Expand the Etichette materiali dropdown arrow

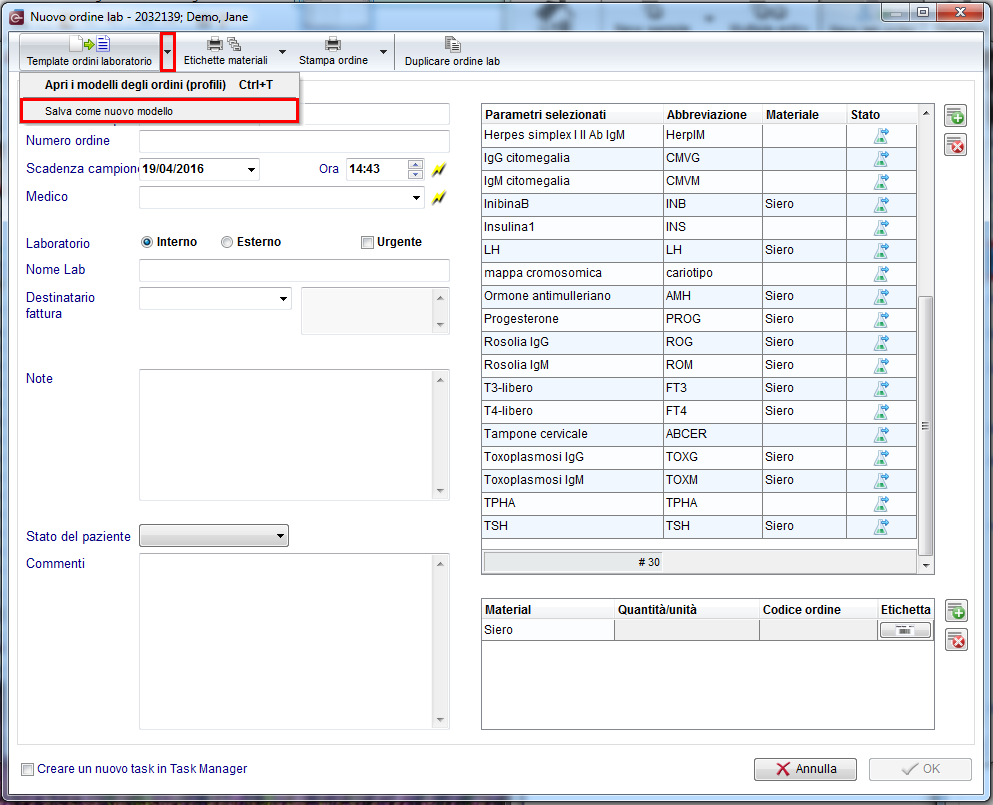(x=282, y=51)
